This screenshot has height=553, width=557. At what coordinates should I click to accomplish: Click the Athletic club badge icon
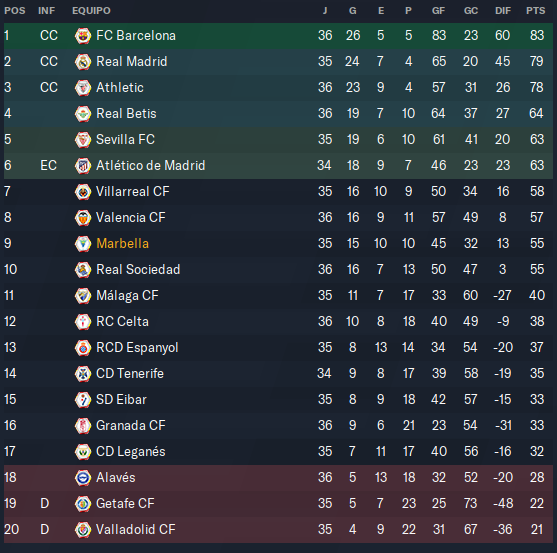pos(83,87)
